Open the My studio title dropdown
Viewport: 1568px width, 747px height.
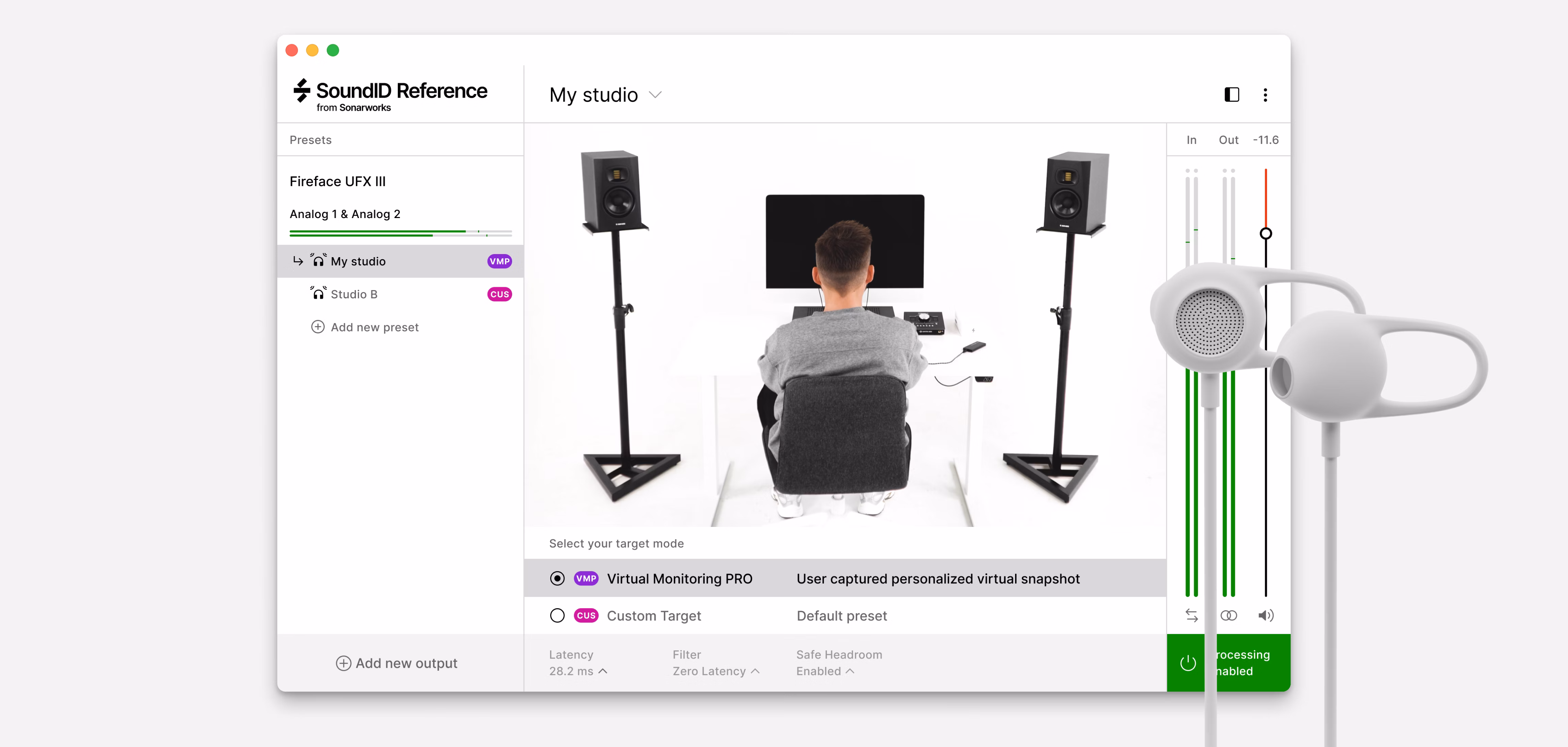pos(655,95)
